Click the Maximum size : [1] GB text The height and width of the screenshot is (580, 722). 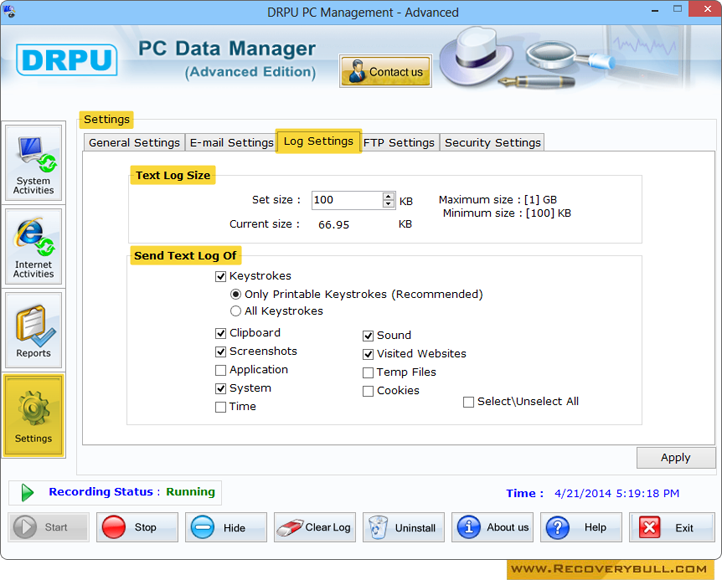point(497,200)
